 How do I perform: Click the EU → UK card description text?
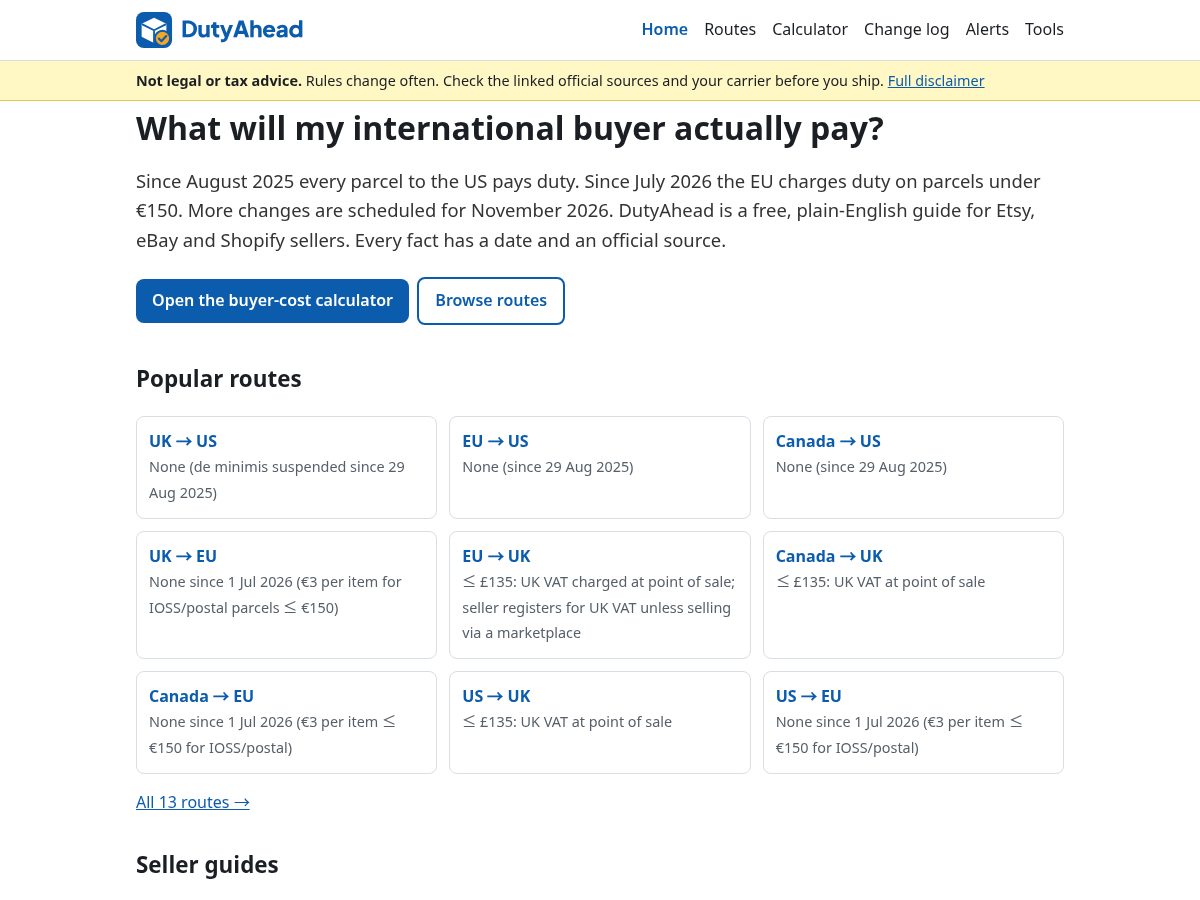[599, 607]
